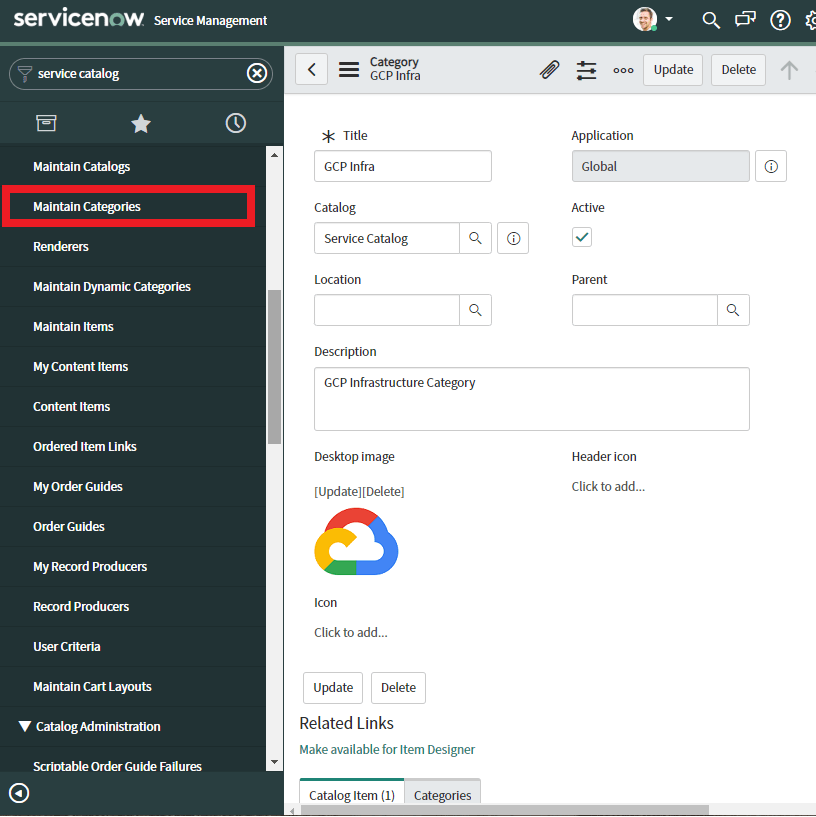816x817 pixels.
Task: Click to add an Icon image
Action: click(x=351, y=633)
